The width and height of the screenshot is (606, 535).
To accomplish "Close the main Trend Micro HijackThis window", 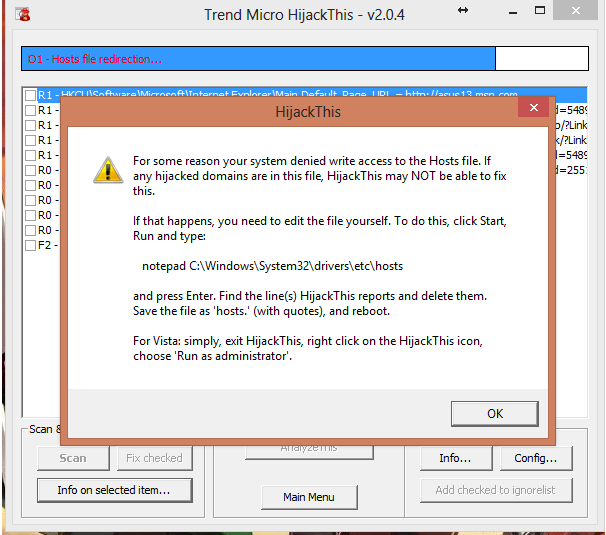I will 575,10.
